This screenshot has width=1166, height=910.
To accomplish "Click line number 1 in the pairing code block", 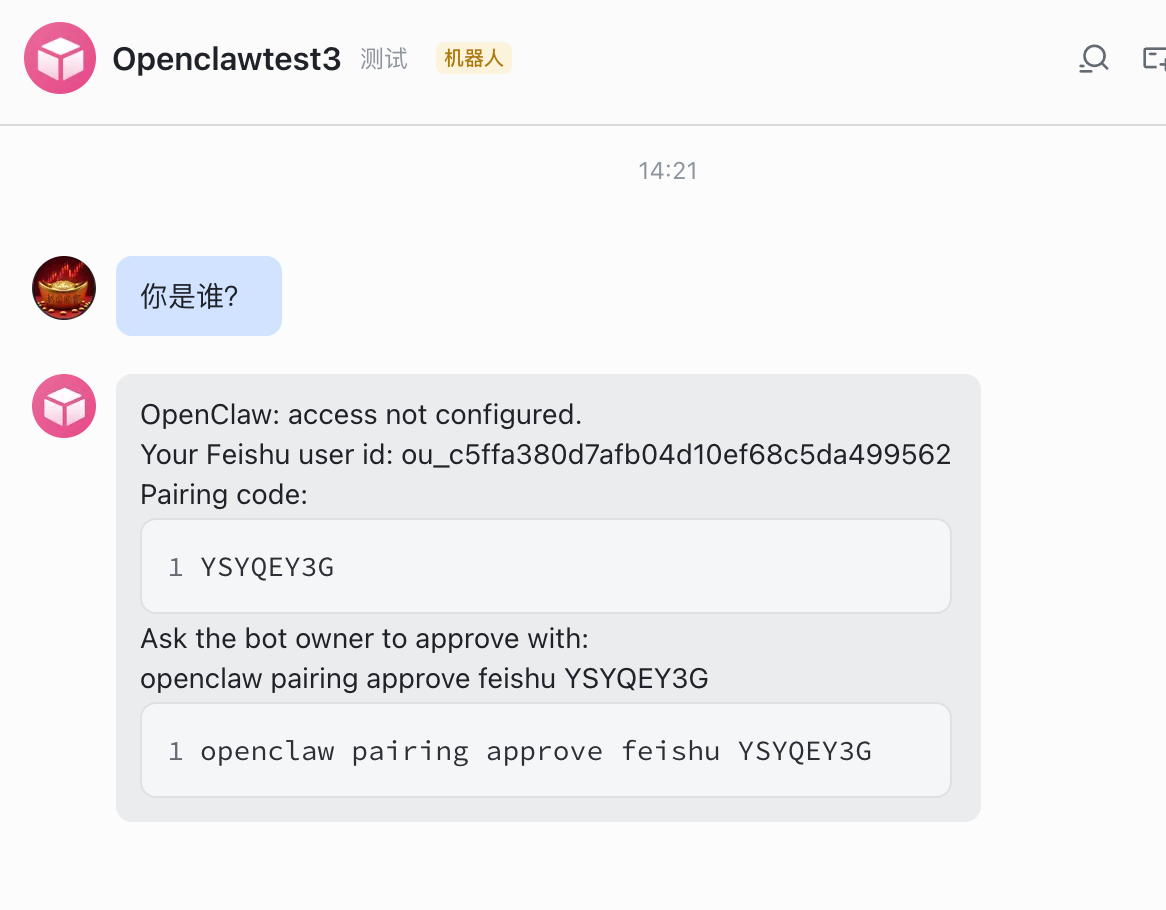I will click(x=176, y=568).
